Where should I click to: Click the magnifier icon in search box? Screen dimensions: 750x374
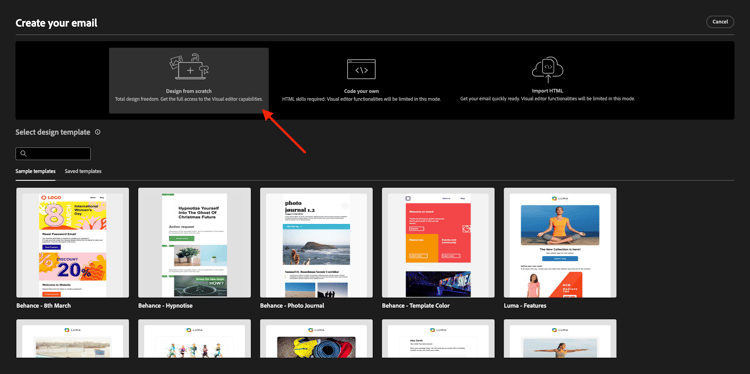pyautogui.click(x=23, y=154)
